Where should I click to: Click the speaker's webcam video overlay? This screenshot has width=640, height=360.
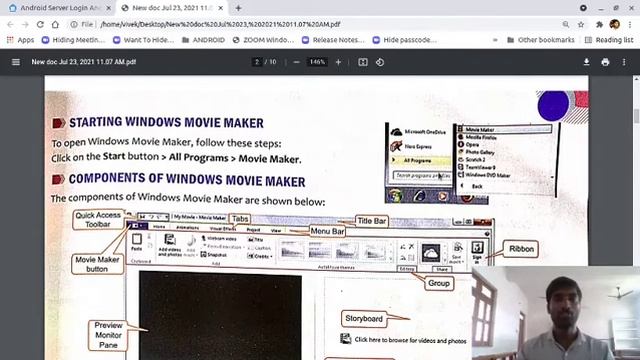[x=556, y=313]
